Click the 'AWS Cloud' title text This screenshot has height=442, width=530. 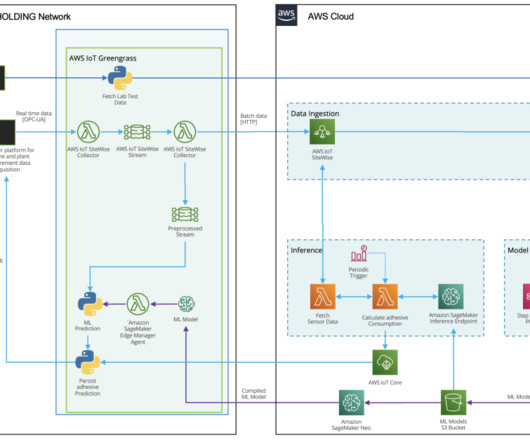[x=331, y=16]
